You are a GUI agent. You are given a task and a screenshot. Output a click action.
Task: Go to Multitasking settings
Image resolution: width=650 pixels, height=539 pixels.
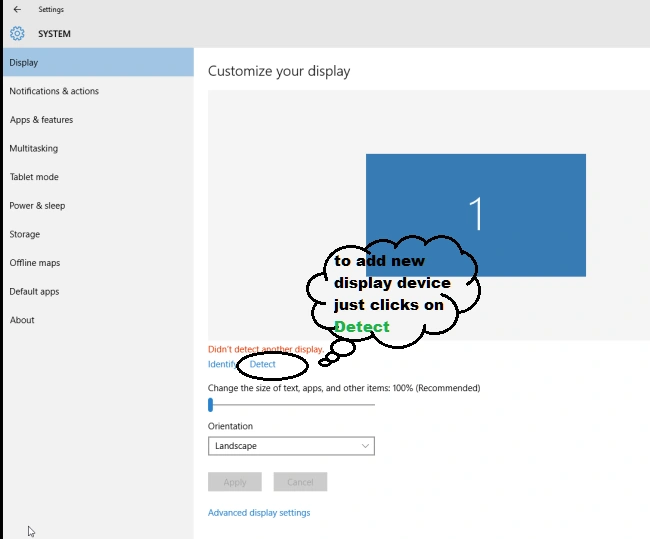98,148
